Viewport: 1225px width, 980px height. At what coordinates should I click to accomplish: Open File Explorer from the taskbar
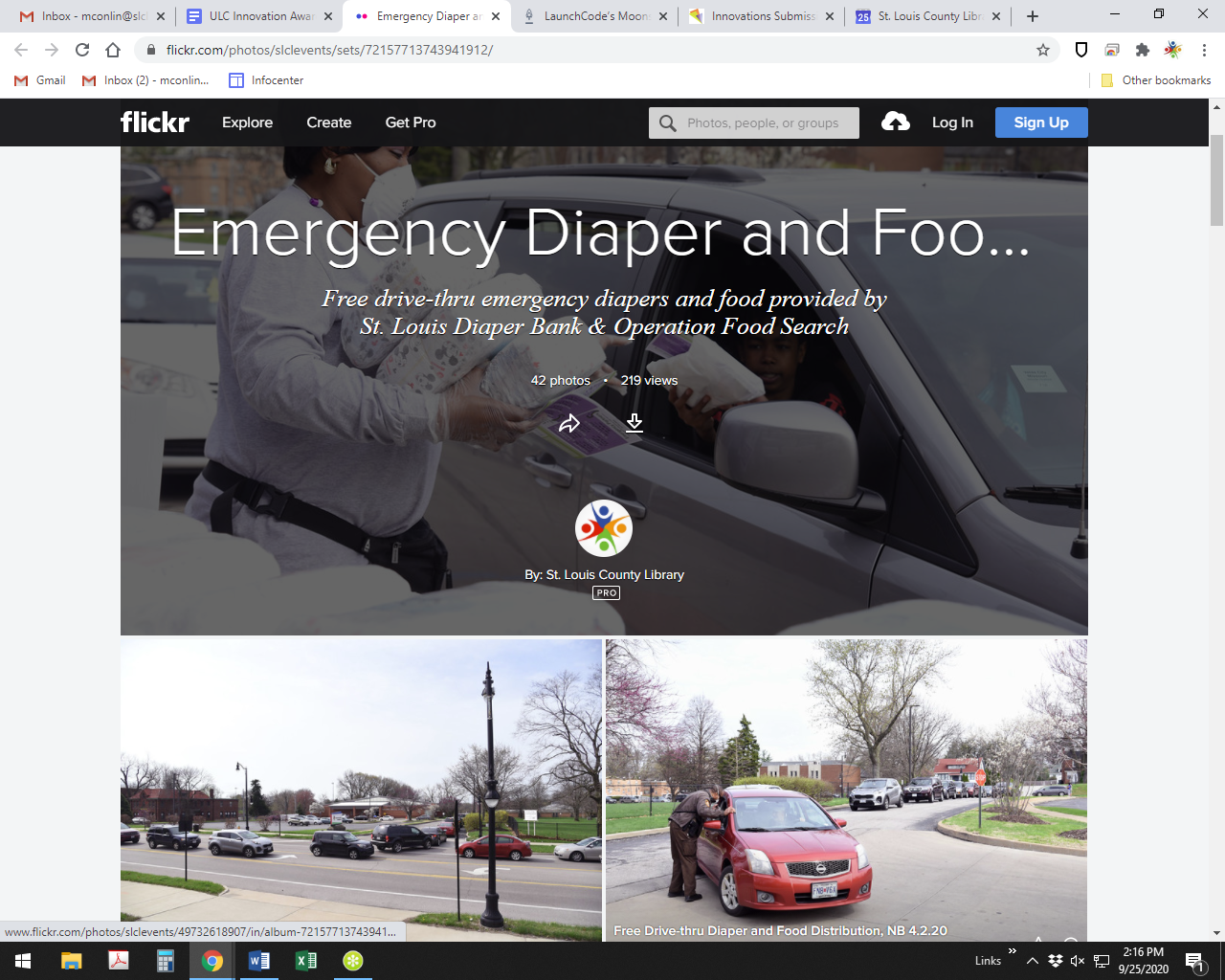point(72,961)
